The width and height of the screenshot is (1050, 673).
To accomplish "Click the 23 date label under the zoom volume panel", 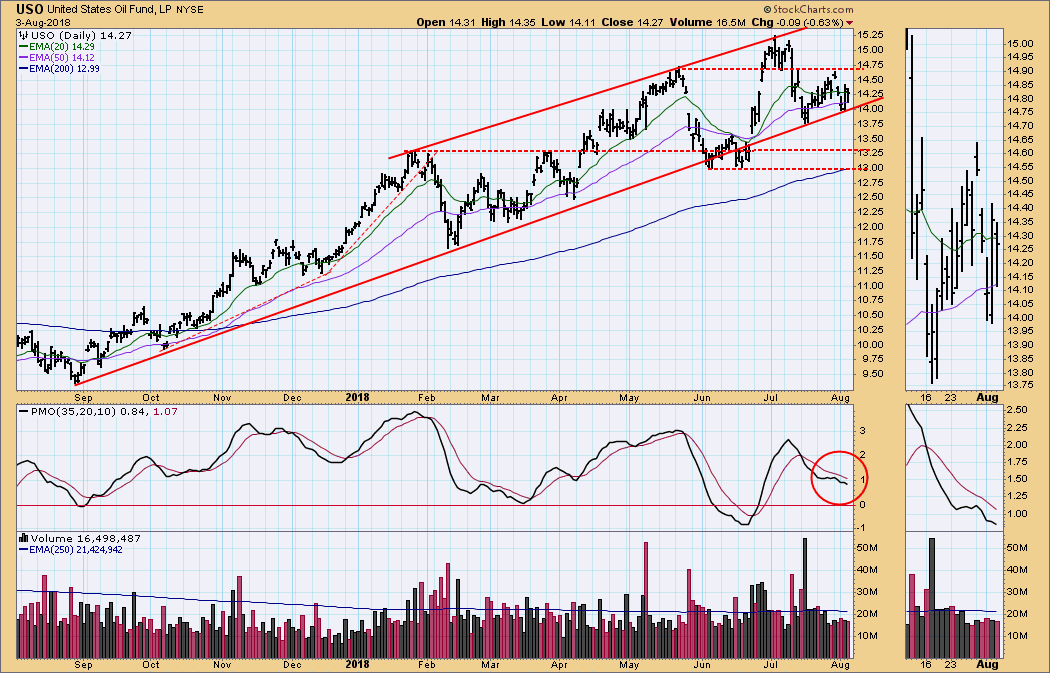I will [951, 664].
